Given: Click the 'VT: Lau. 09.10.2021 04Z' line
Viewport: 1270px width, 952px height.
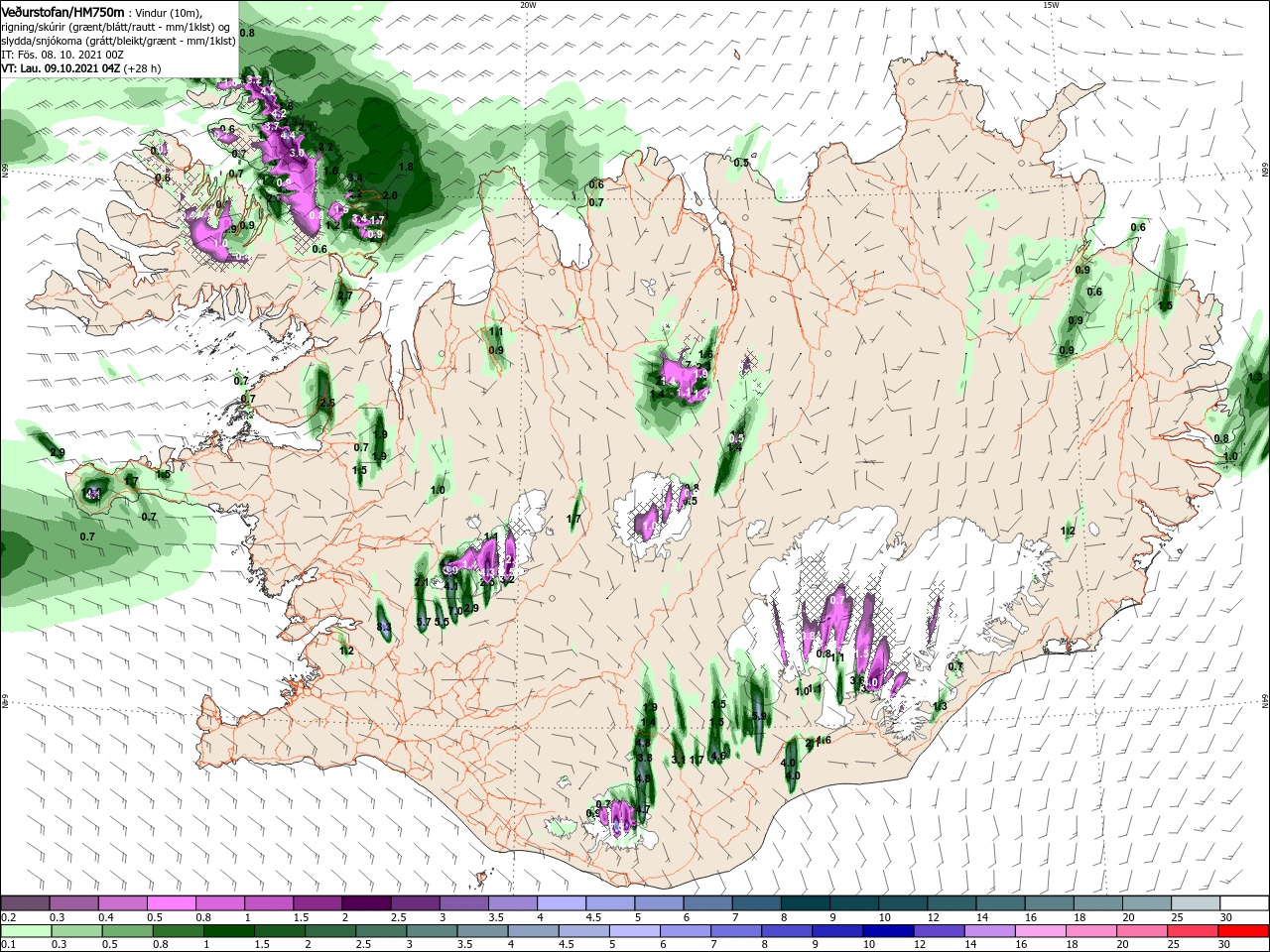Looking at the screenshot, I should [61, 68].
